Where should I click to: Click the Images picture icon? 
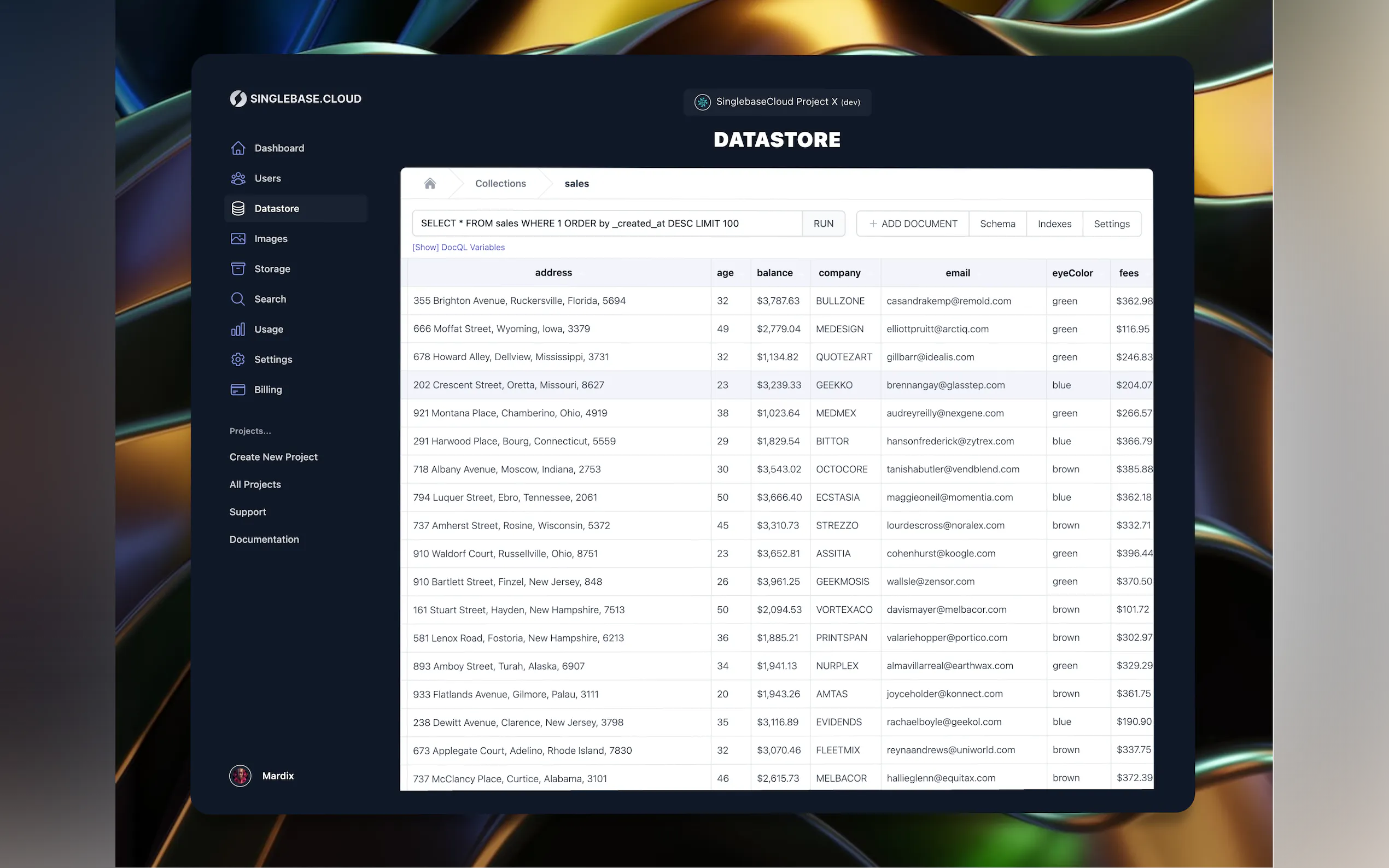238,239
